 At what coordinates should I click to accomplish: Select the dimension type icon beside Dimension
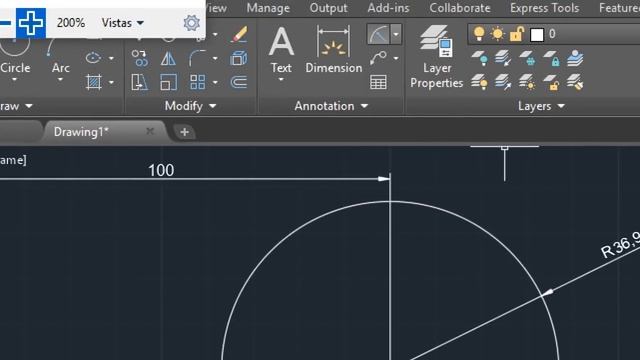click(378, 34)
